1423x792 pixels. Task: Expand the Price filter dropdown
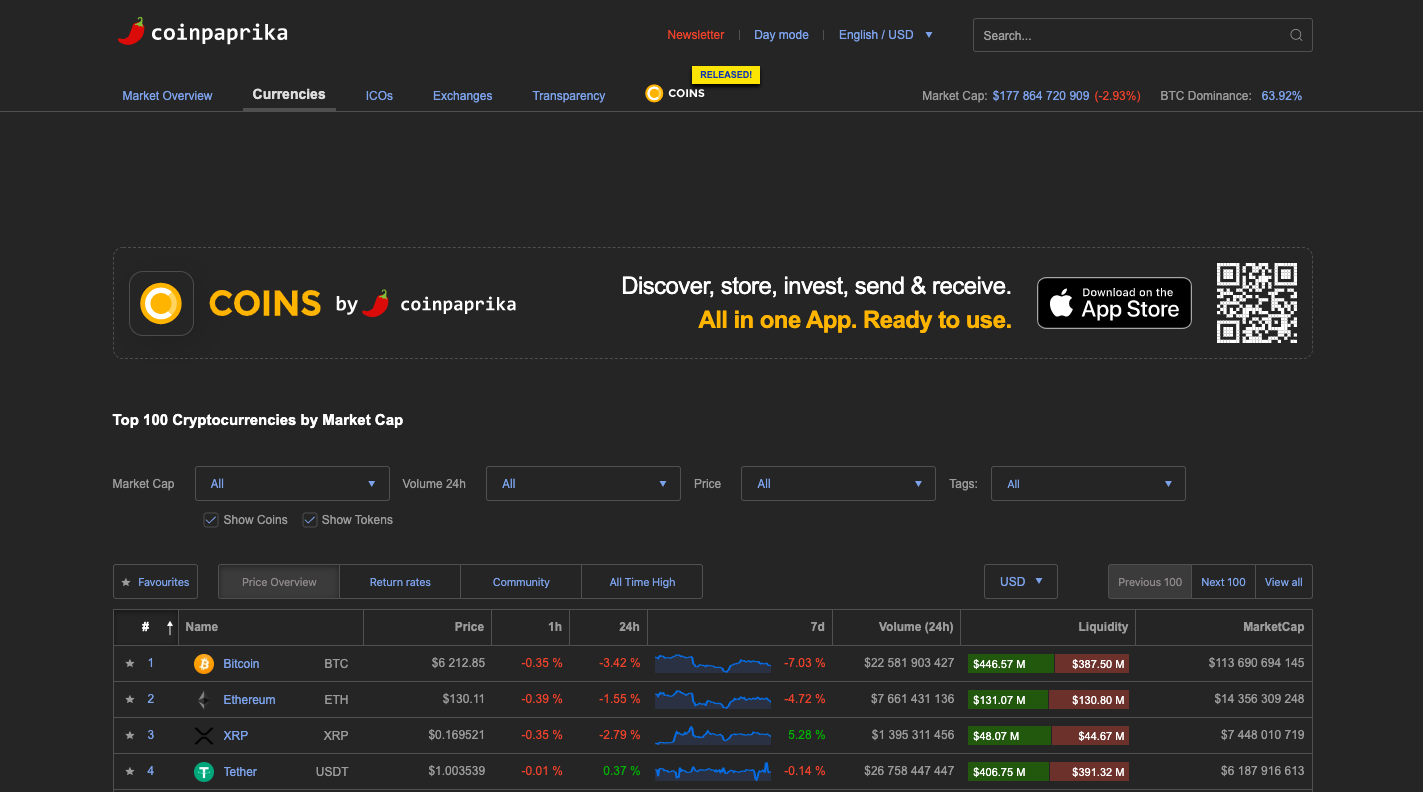(838, 484)
